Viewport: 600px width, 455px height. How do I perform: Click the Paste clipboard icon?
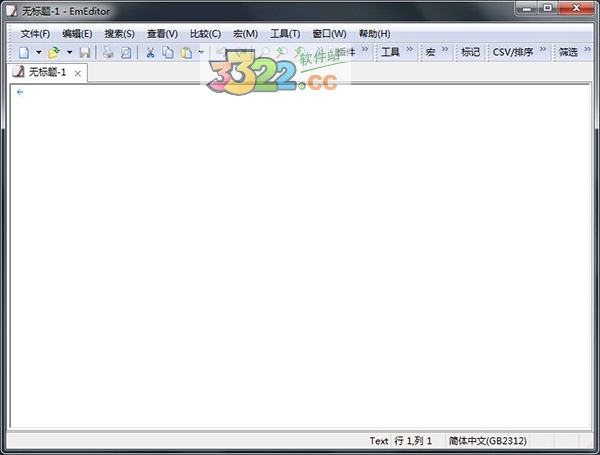186,52
